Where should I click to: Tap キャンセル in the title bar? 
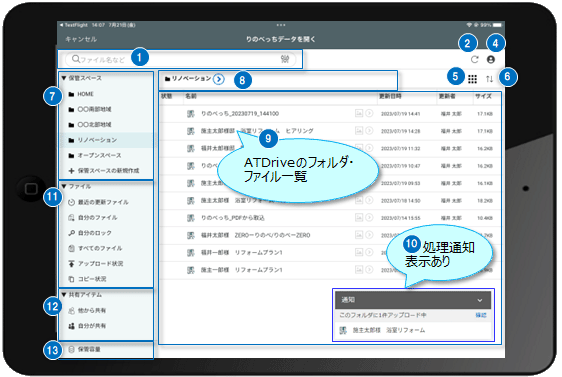coord(81,39)
